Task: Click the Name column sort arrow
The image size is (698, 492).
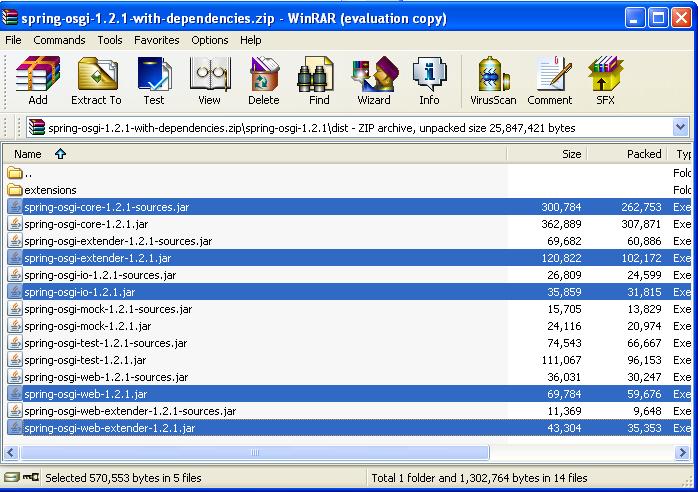Action: tap(61, 154)
